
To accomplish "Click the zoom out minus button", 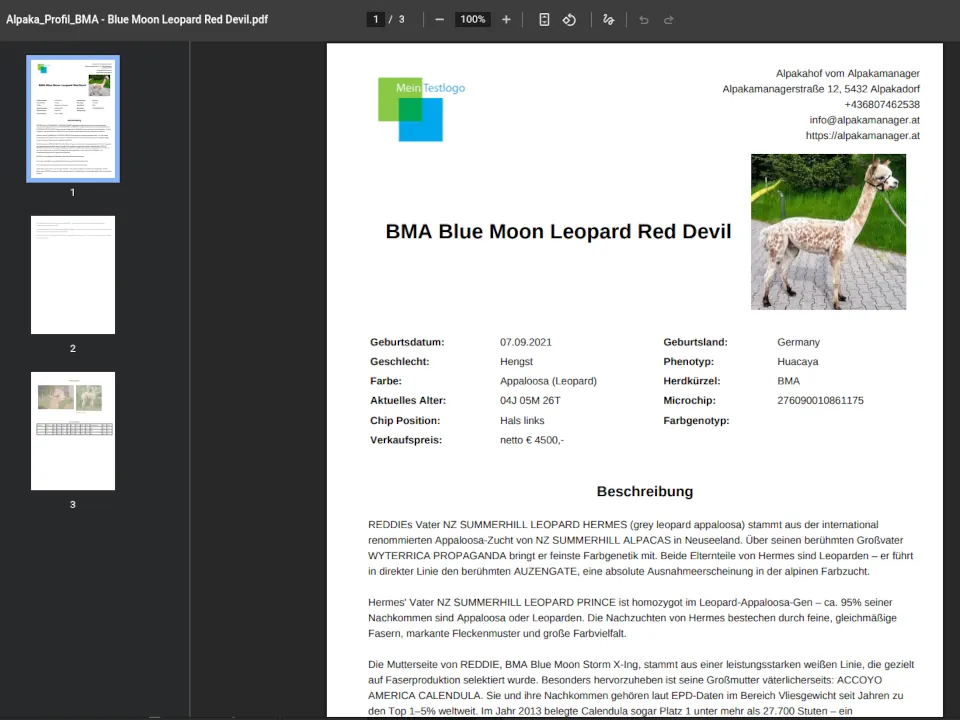I will tap(439, 20).
